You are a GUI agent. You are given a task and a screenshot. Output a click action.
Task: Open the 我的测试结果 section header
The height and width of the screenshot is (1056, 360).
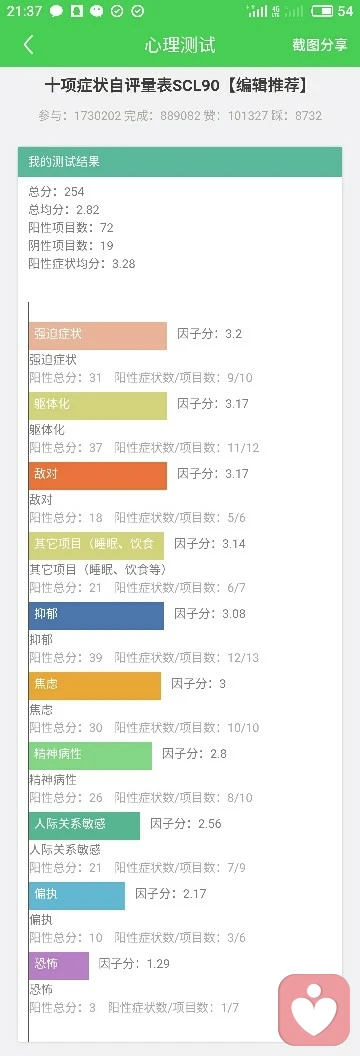pos(180,162)
